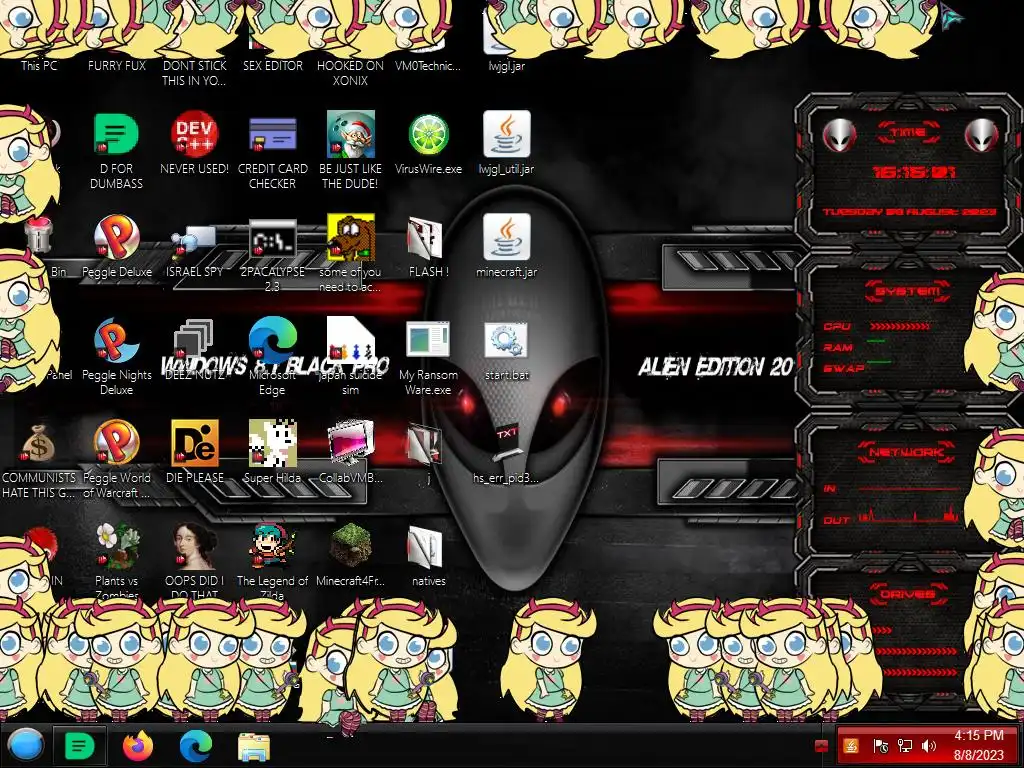Click the volume speaker tray icon
1024x768 pixels.
pyautogui.click(x=929, y=746)
